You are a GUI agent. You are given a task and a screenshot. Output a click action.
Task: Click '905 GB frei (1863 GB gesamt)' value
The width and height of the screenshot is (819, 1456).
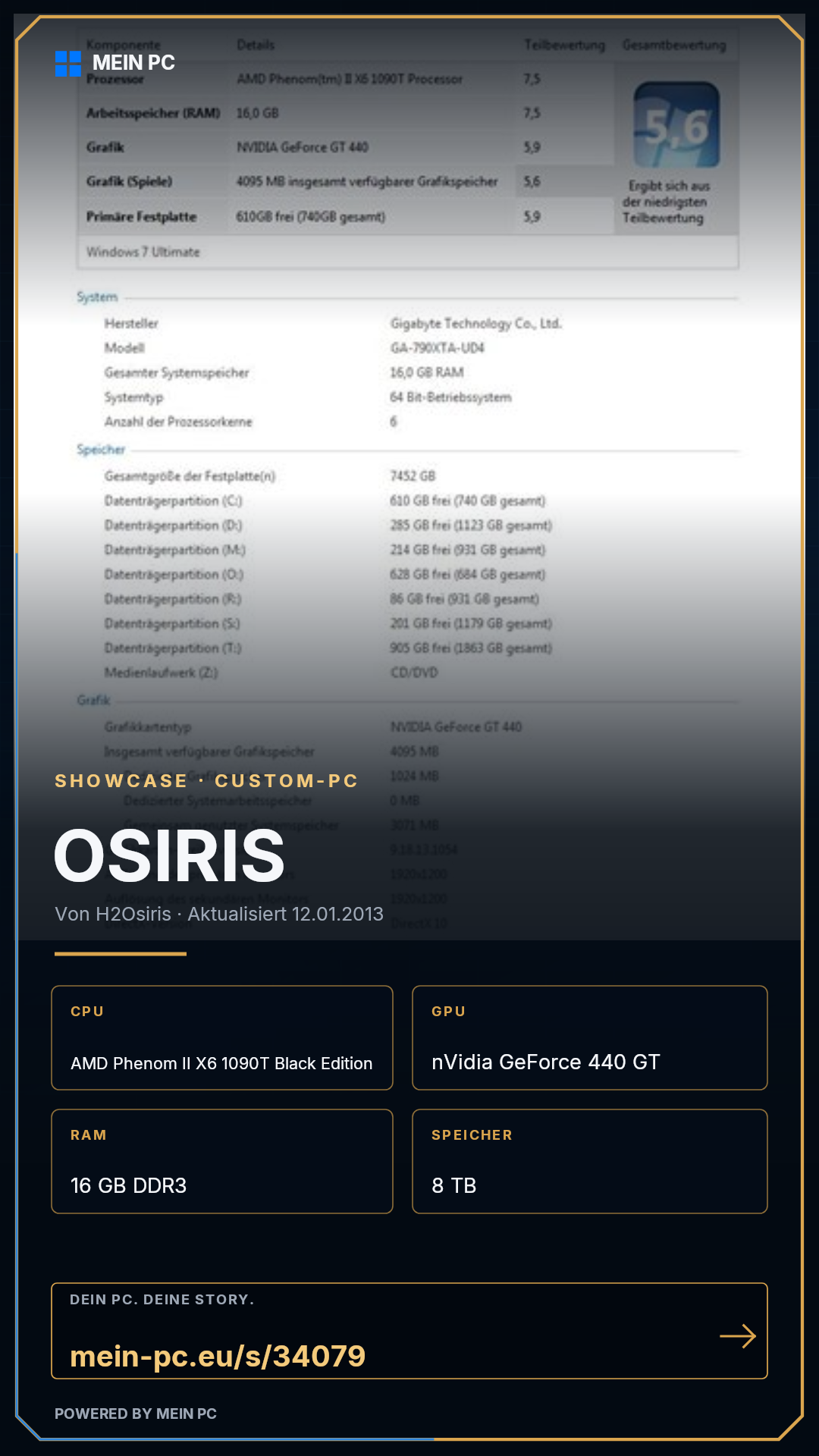(x=472, y=648)
